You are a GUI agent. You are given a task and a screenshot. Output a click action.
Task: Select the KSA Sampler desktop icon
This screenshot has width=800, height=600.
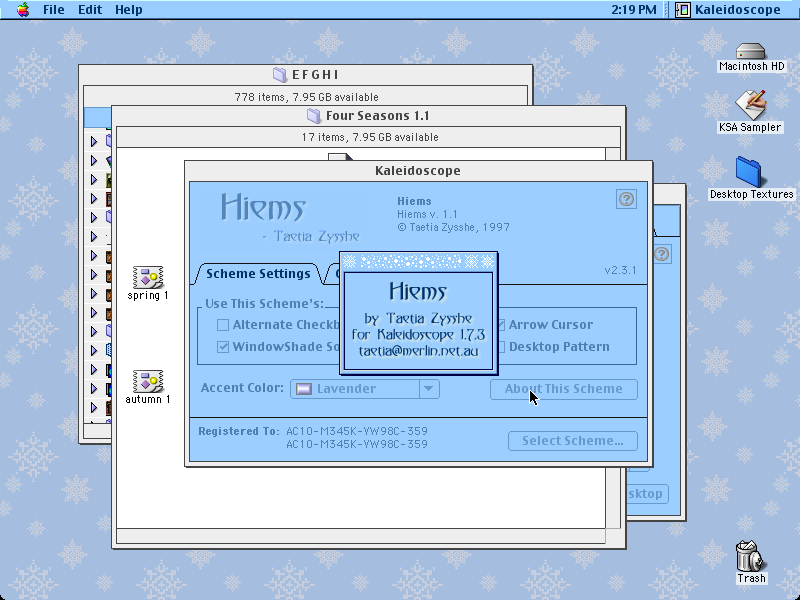point(751,105)
